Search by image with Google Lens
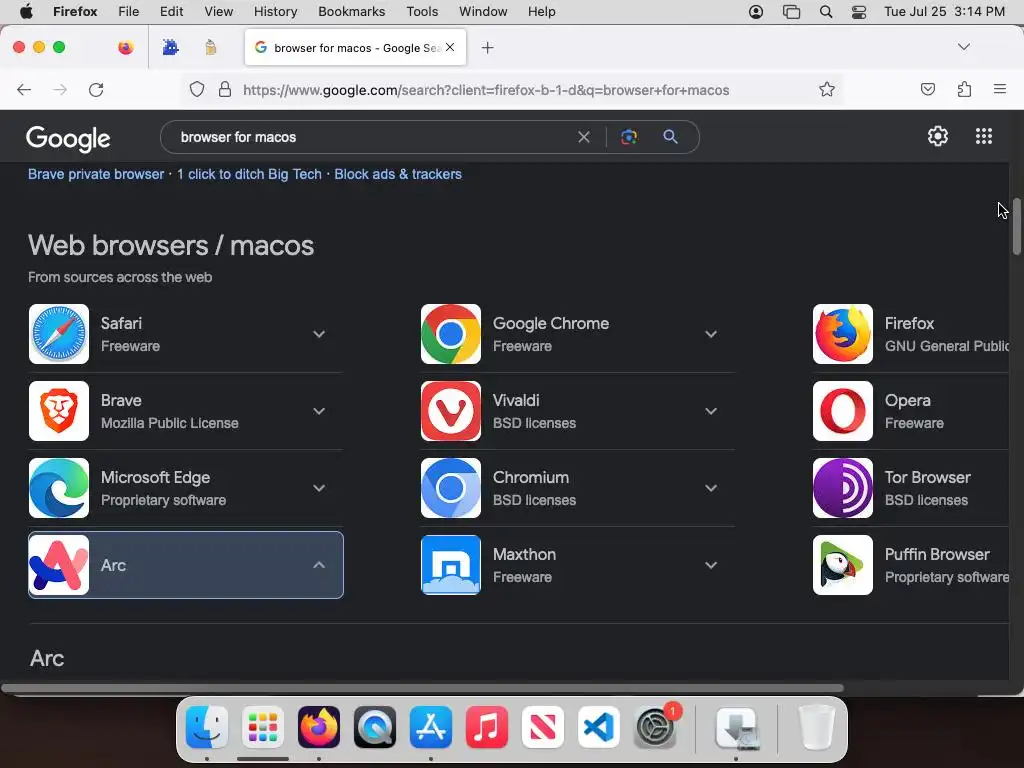This screenshot has width=1024, height=768. pyautogui.click(x=628, y=137)
